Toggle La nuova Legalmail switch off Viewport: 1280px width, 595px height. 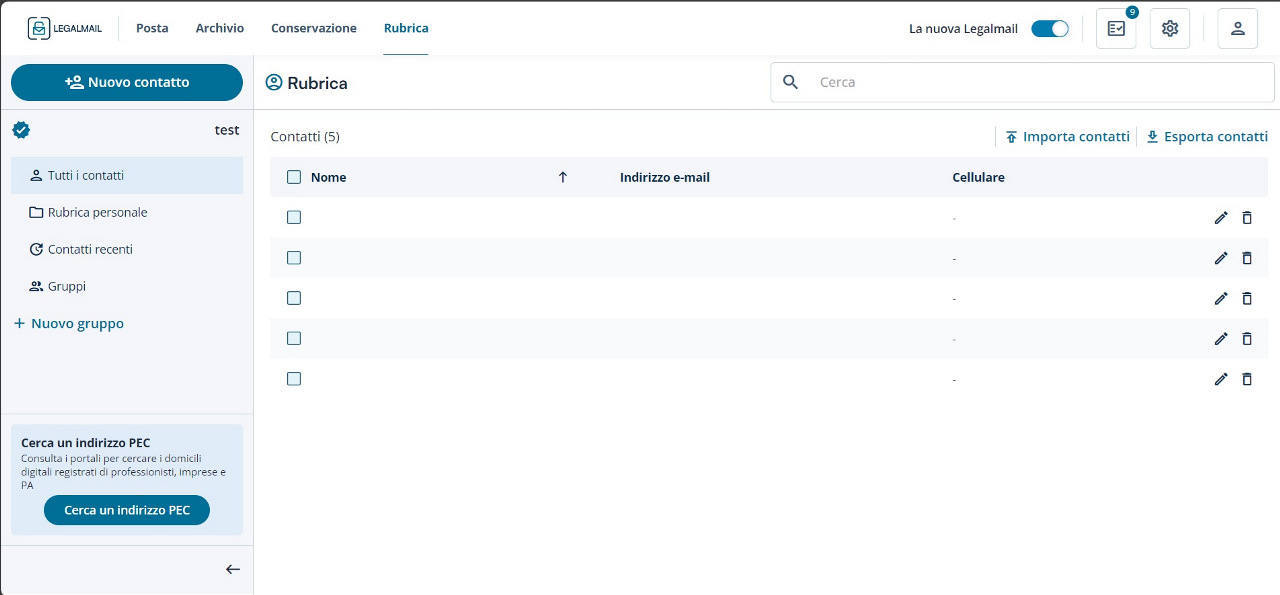[x=1050, y=29]
